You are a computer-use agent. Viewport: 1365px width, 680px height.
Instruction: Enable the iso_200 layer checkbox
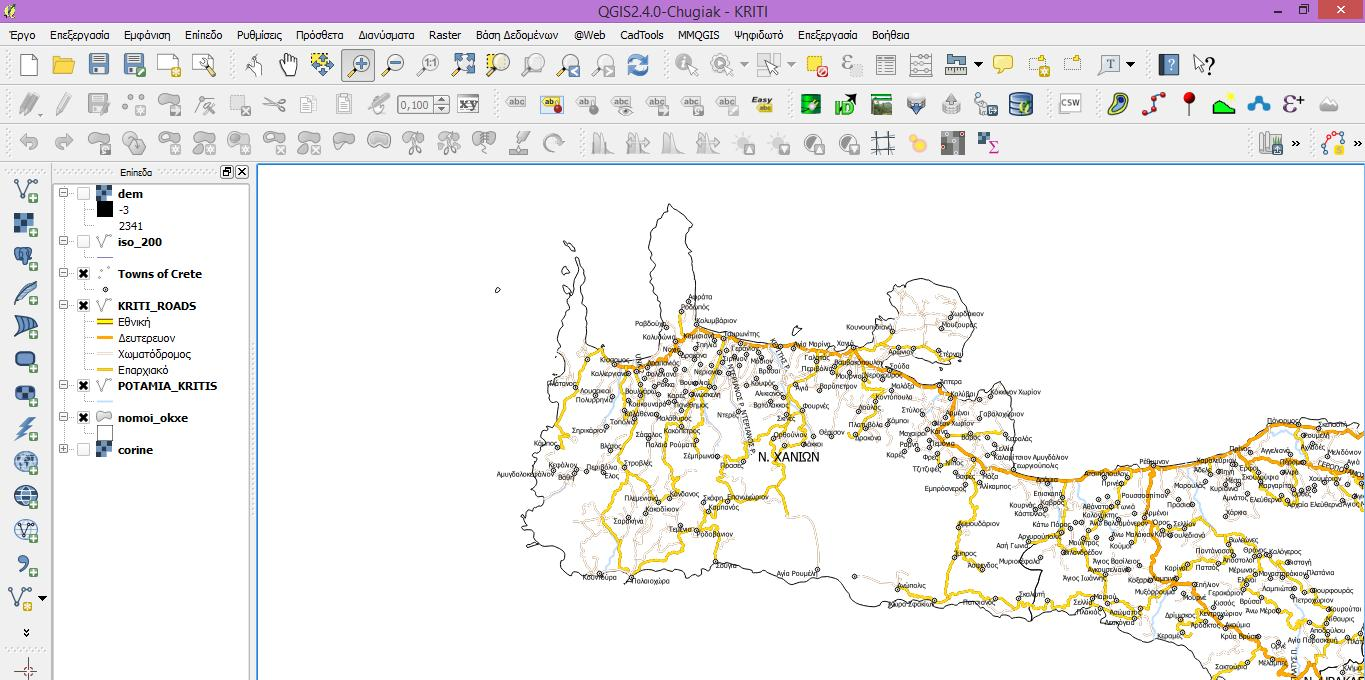coord(84,242)
